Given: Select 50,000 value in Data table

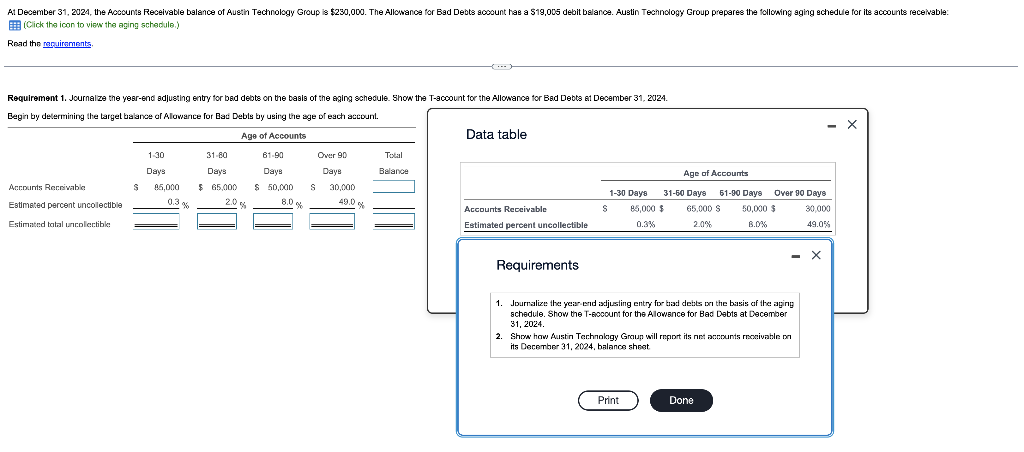Looking at the screenshot, I should tap(755, 209).
